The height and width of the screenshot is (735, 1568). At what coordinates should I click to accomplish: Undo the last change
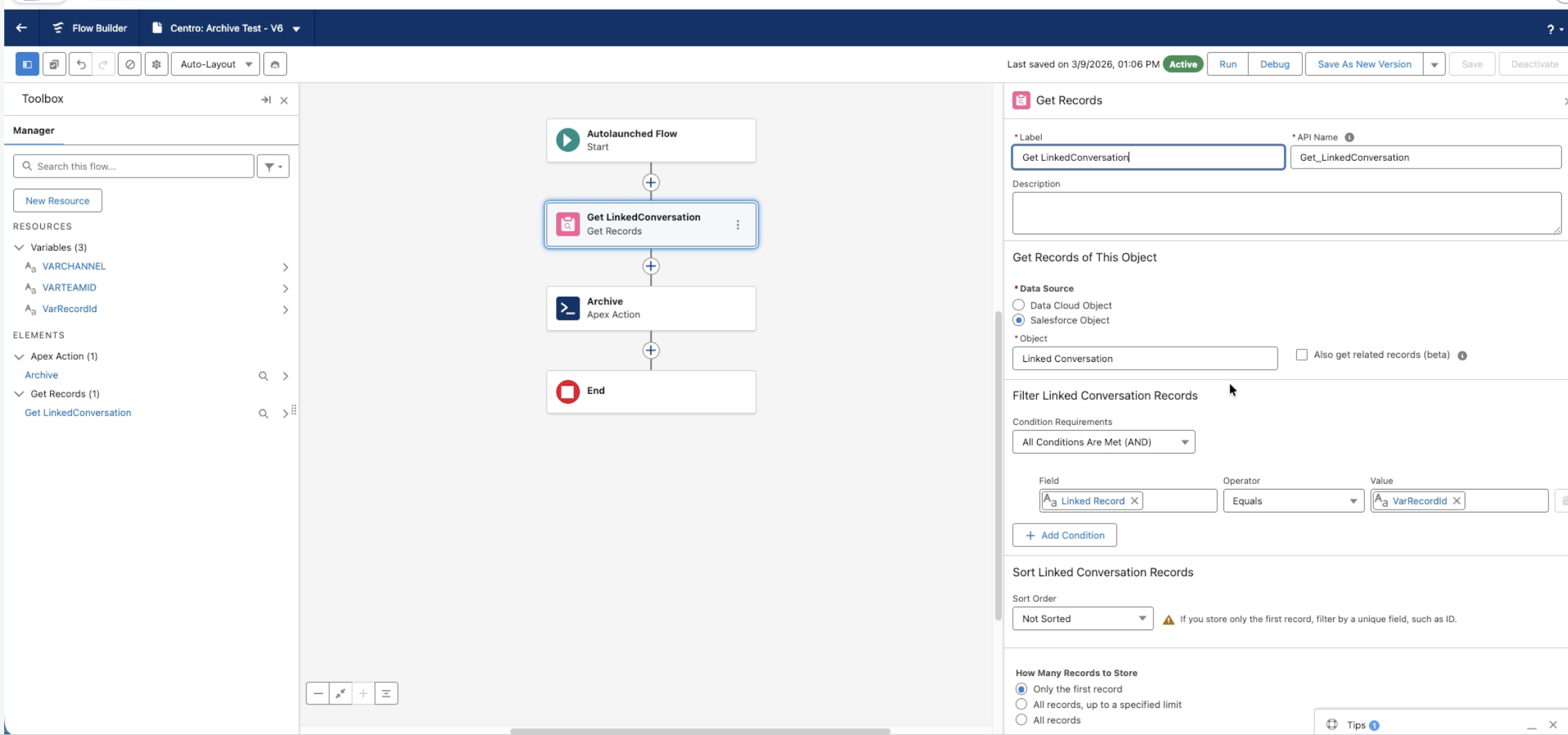click(81, 64)
